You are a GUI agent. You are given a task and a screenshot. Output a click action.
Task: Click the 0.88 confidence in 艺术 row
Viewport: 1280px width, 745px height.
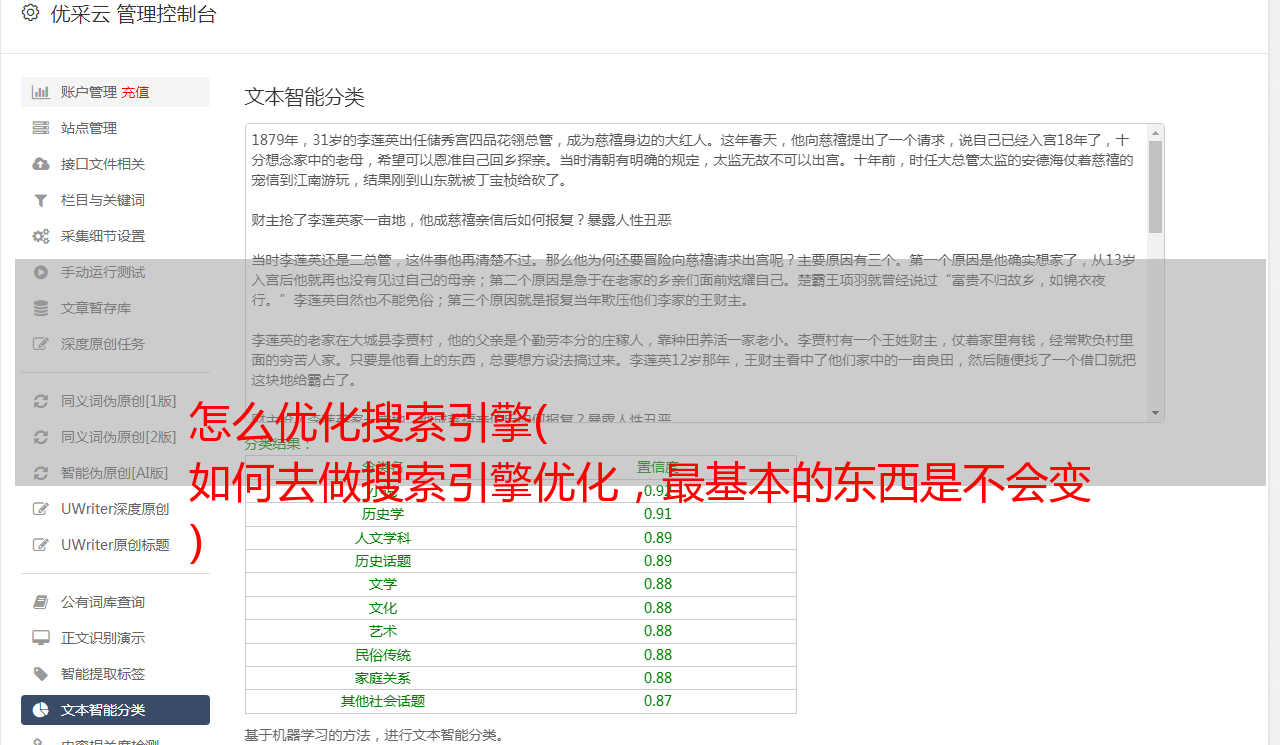click(x=658, y=631)
